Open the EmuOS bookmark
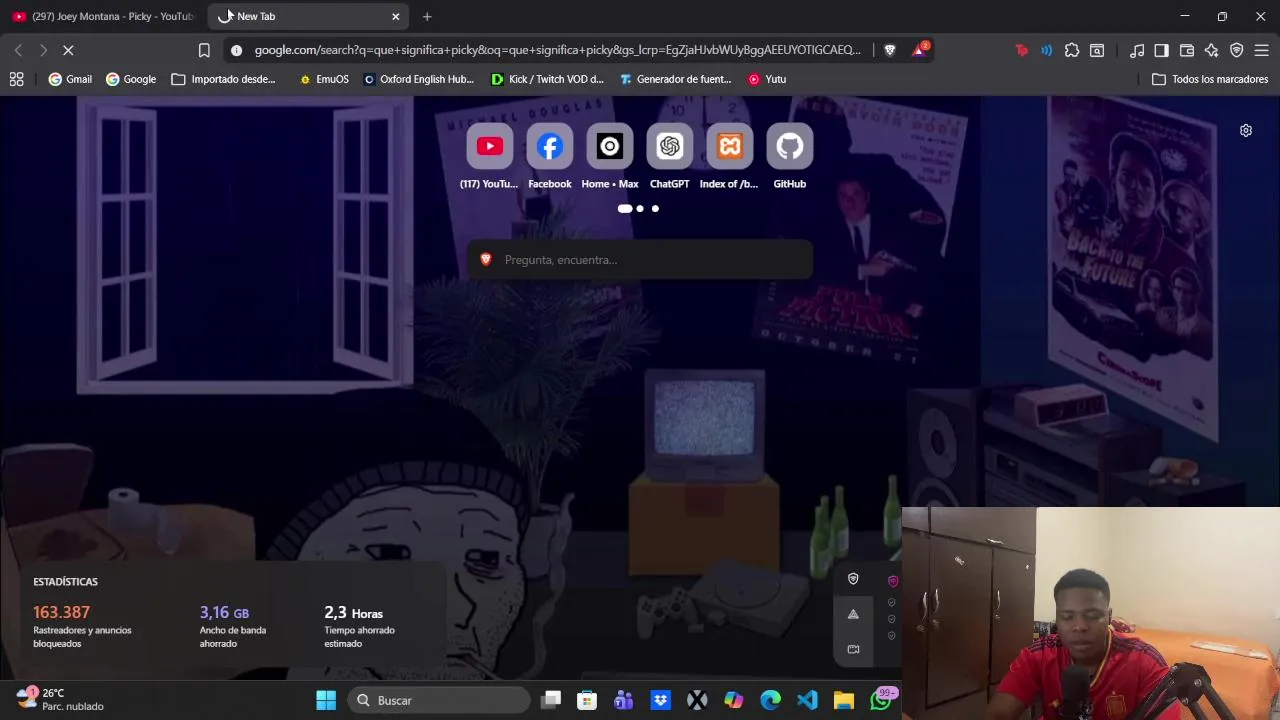Viewport: 1280px width, 720px height. [x=324, y=79]
